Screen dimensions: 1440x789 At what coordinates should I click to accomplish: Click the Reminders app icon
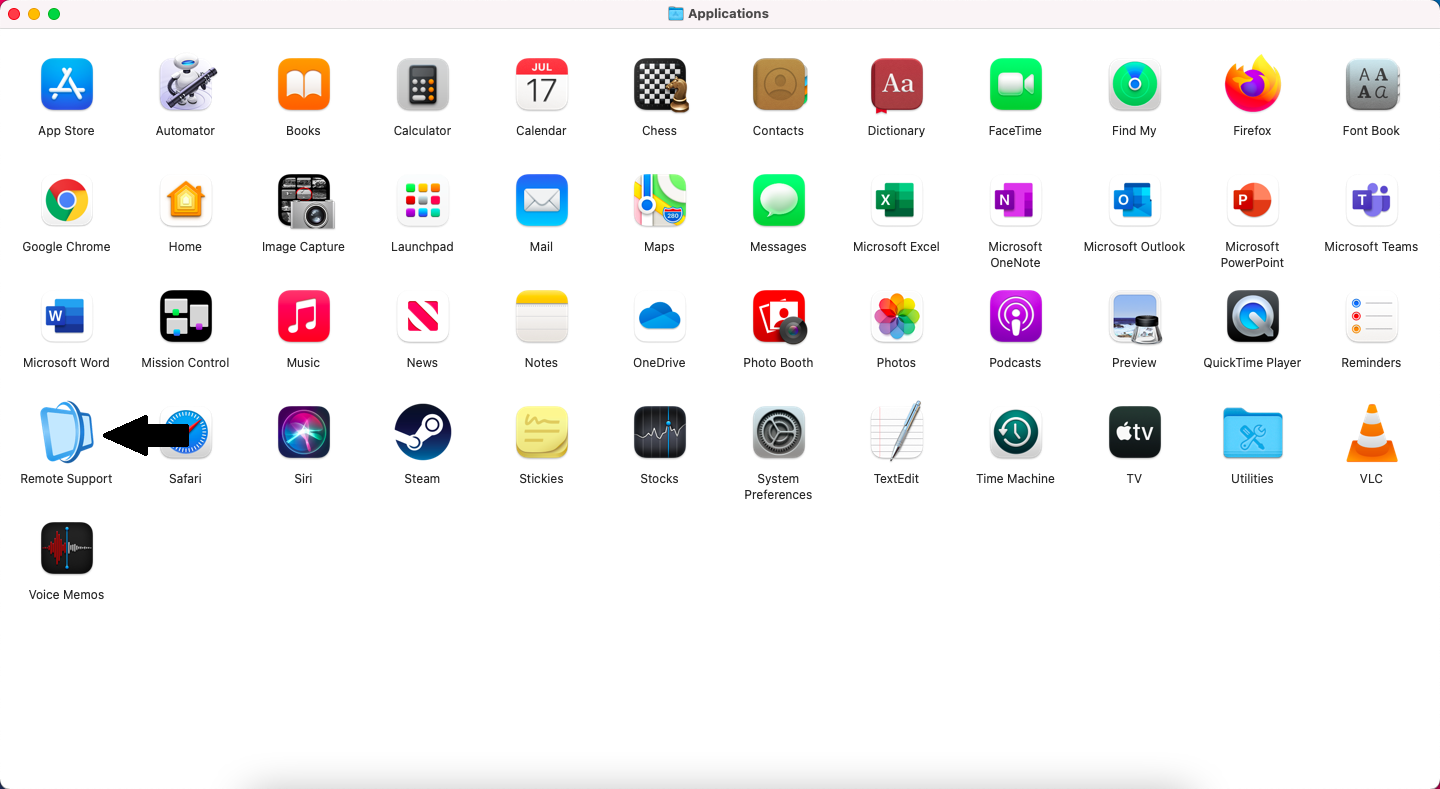click(x=1371, y=316)
